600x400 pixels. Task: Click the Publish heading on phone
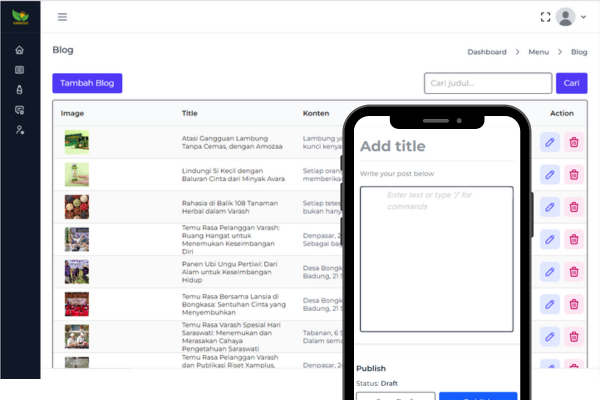pyautogui.click(x=371, y=368)
